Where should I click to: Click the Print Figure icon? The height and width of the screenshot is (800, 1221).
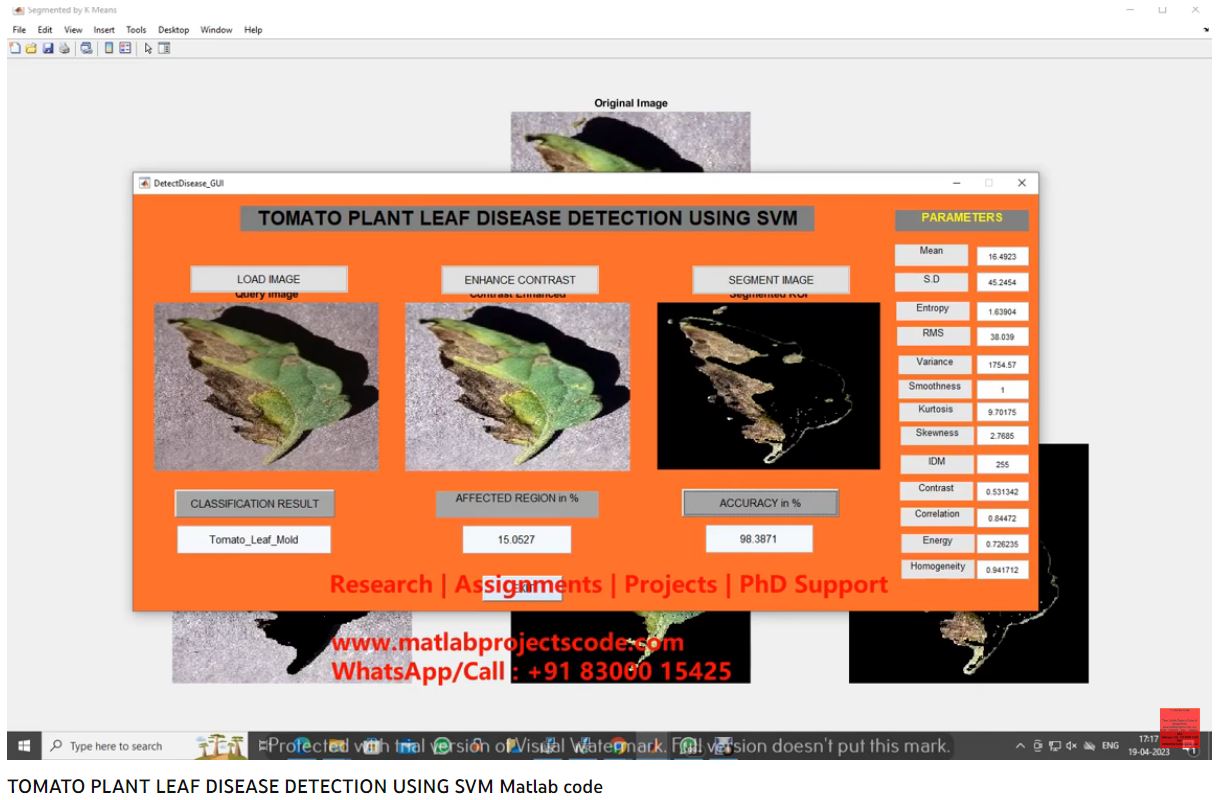point(64,47)
